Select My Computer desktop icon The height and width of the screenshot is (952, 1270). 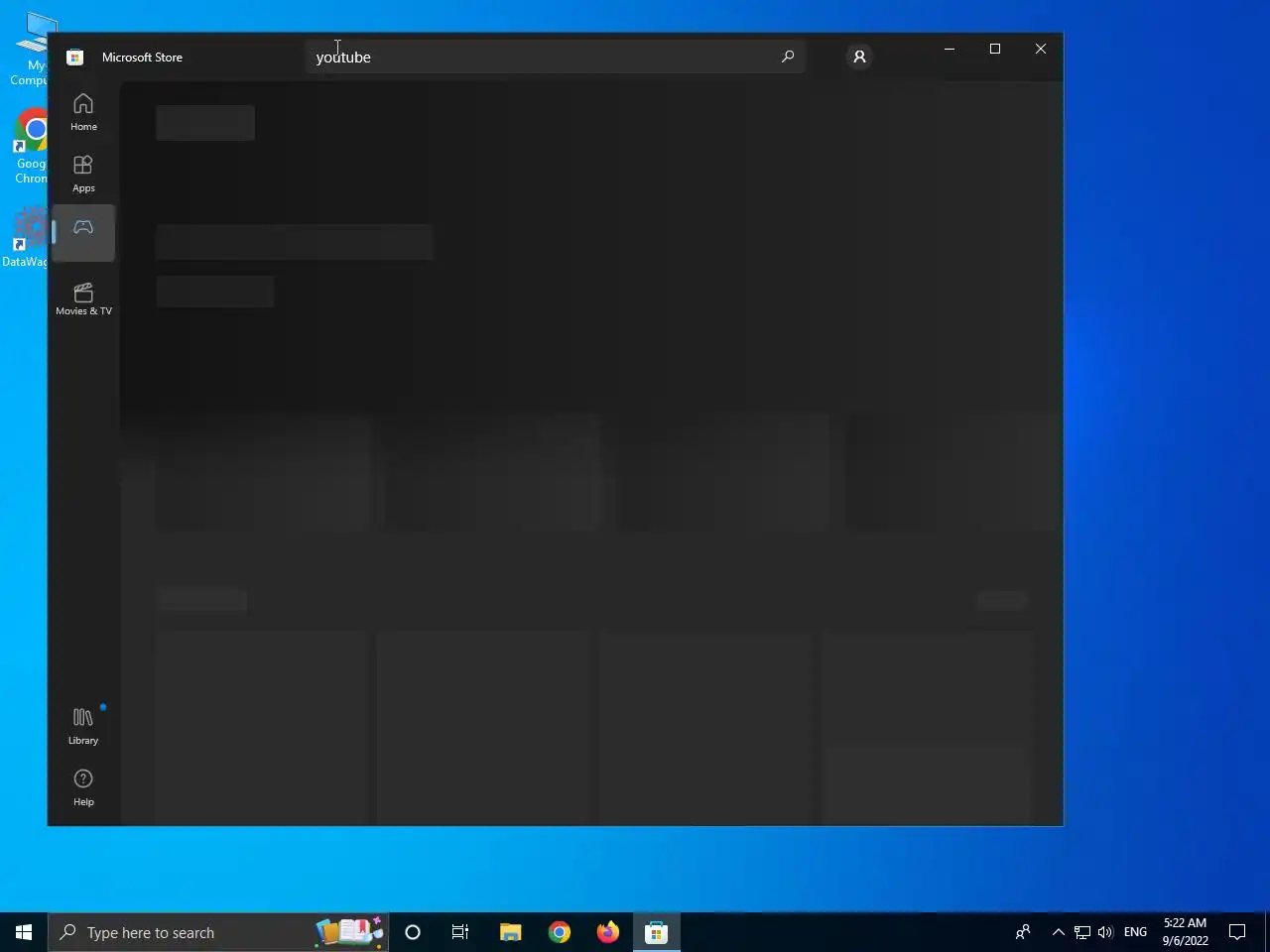point(30,50)
